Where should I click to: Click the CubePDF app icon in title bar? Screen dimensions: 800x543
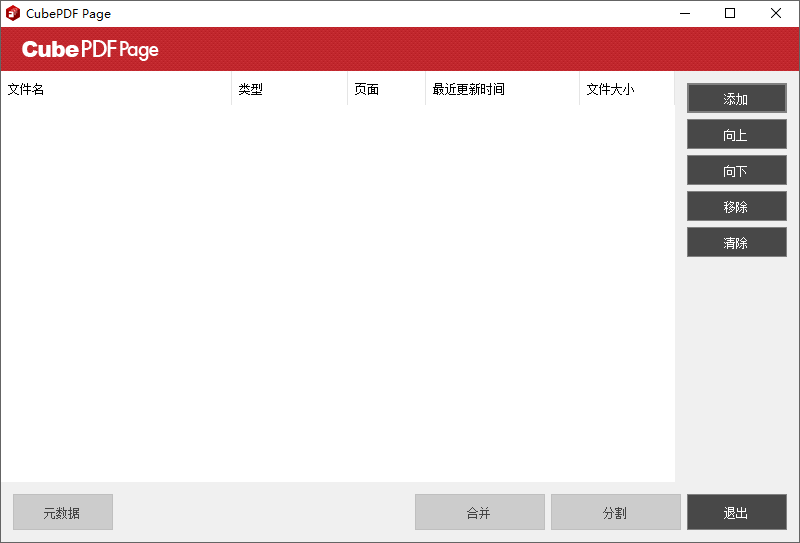pos(13,13)
